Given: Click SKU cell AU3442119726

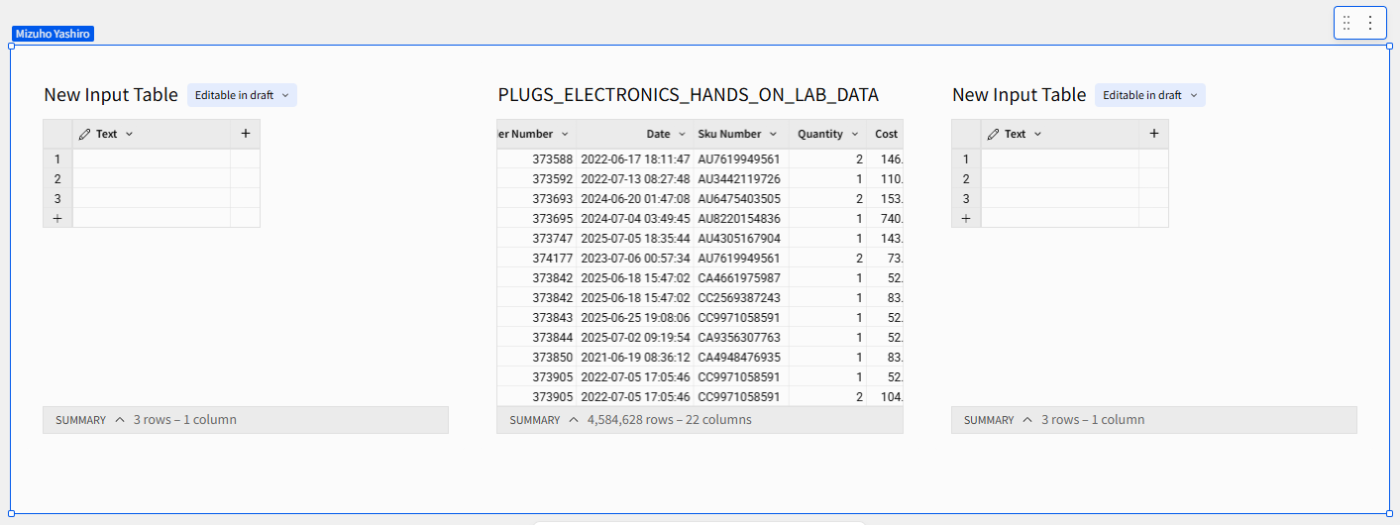Looking at the screenshot, I should click(x=739, y=179).
